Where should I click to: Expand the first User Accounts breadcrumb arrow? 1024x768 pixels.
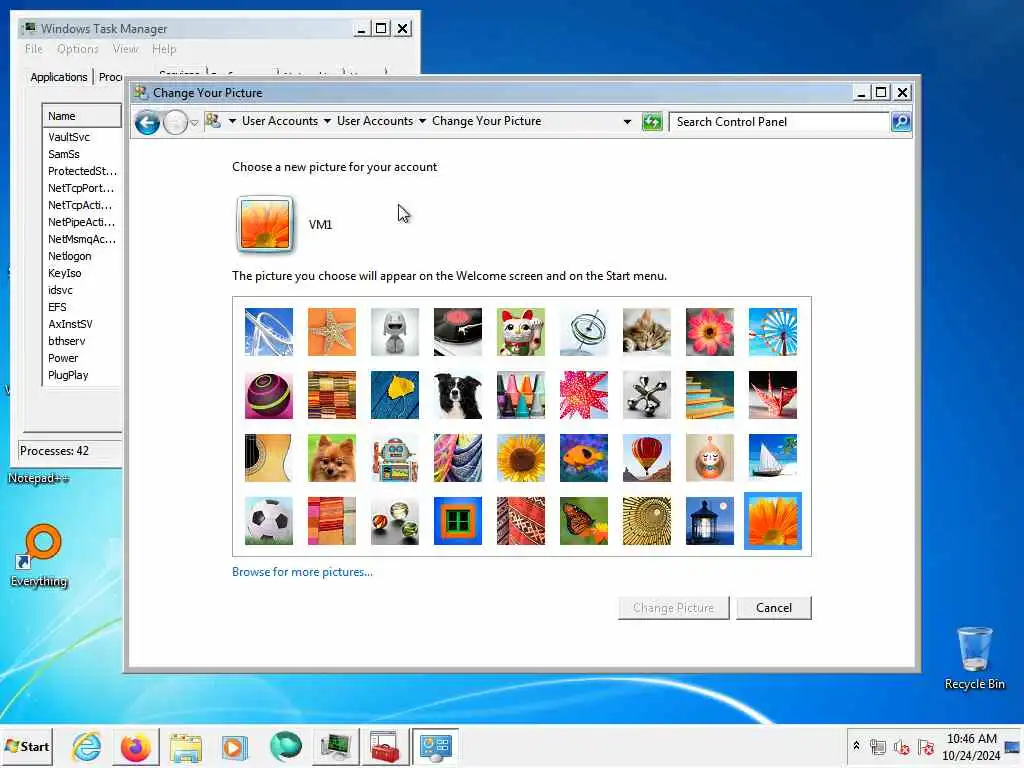(327, 121)
